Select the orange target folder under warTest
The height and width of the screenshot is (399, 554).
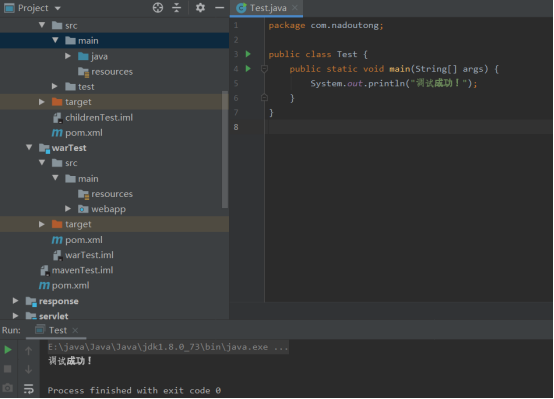(x=57, y=224)
